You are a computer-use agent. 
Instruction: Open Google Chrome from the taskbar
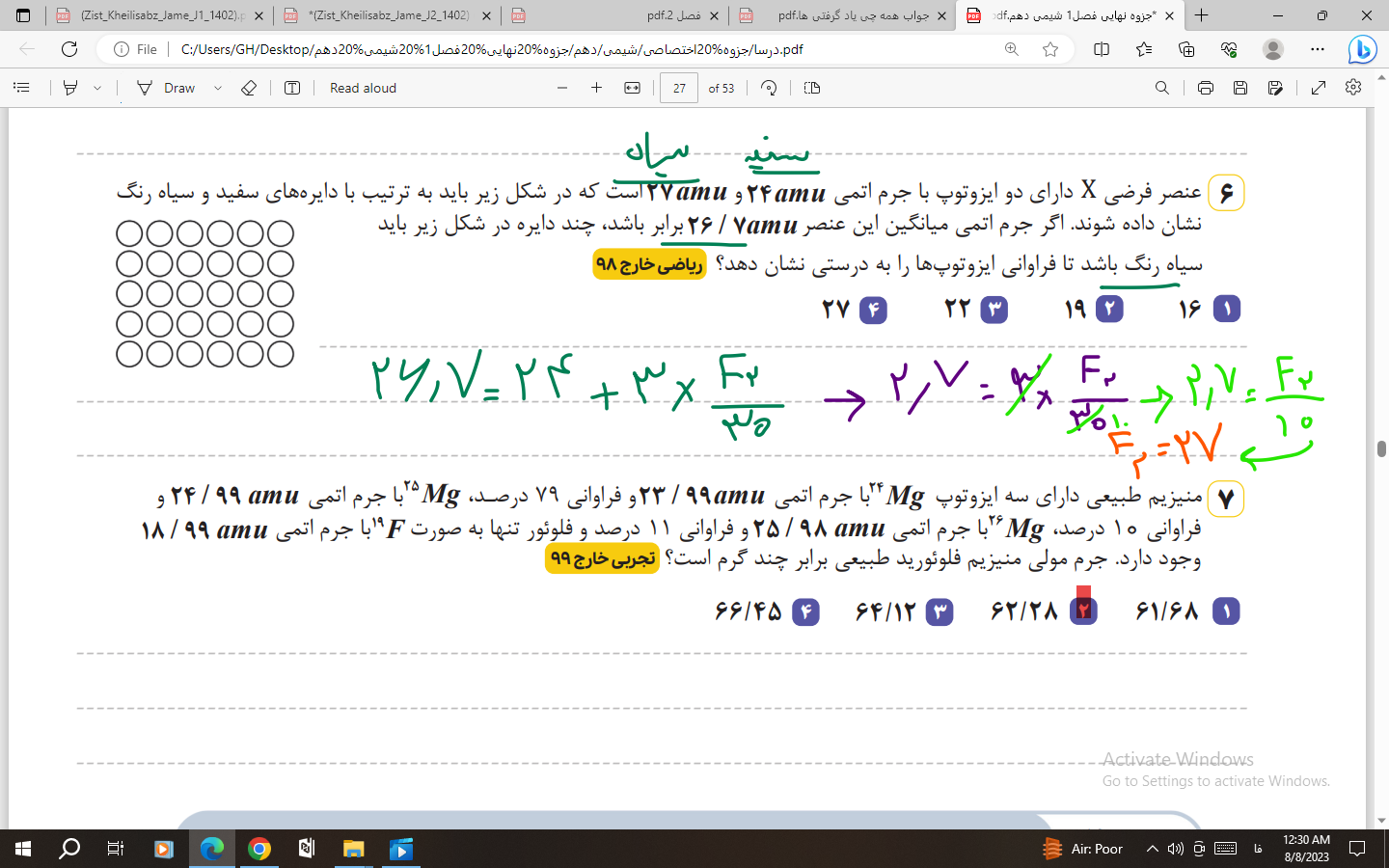click(259, 849)
